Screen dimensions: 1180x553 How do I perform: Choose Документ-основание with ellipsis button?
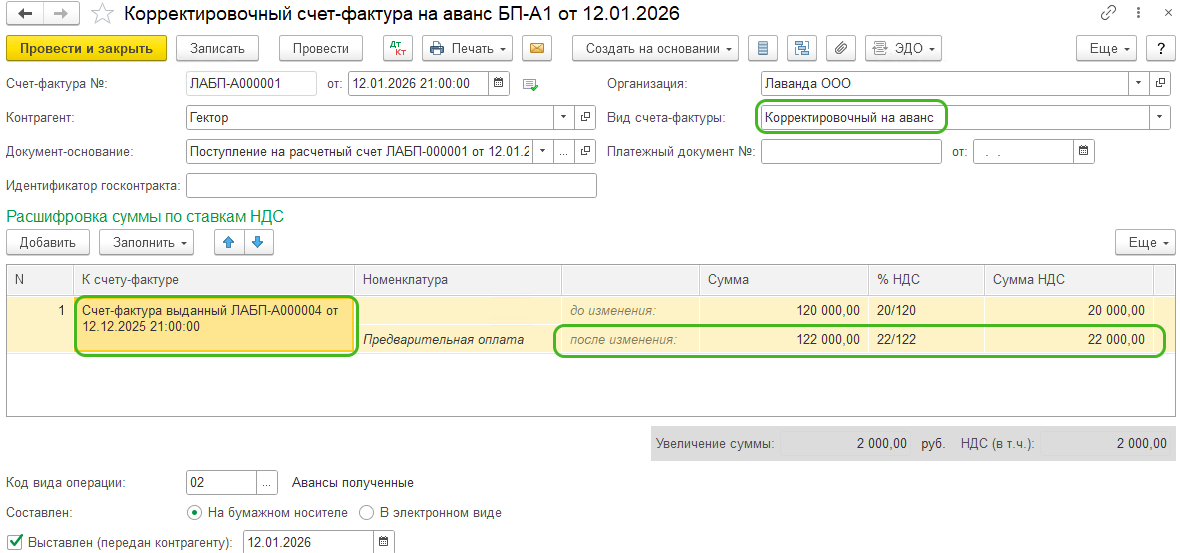tap(564, 151)
